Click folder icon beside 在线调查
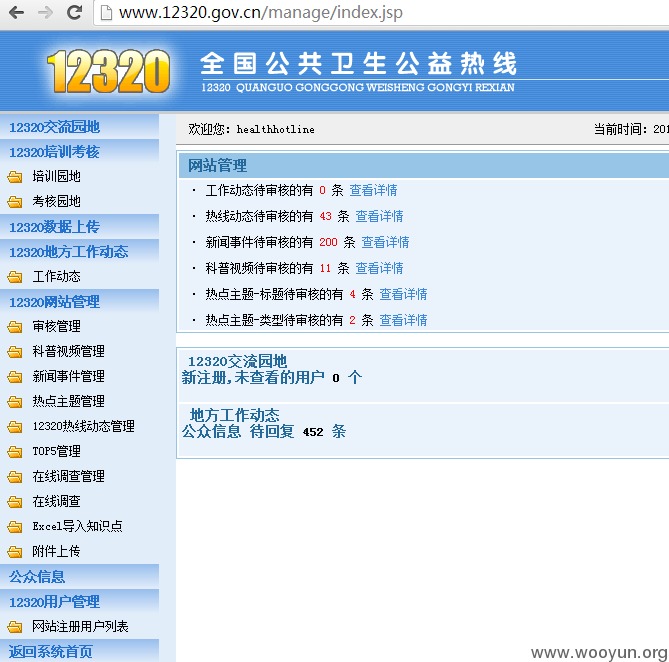Viewport: 669px width, 662px height. (15, 502)
